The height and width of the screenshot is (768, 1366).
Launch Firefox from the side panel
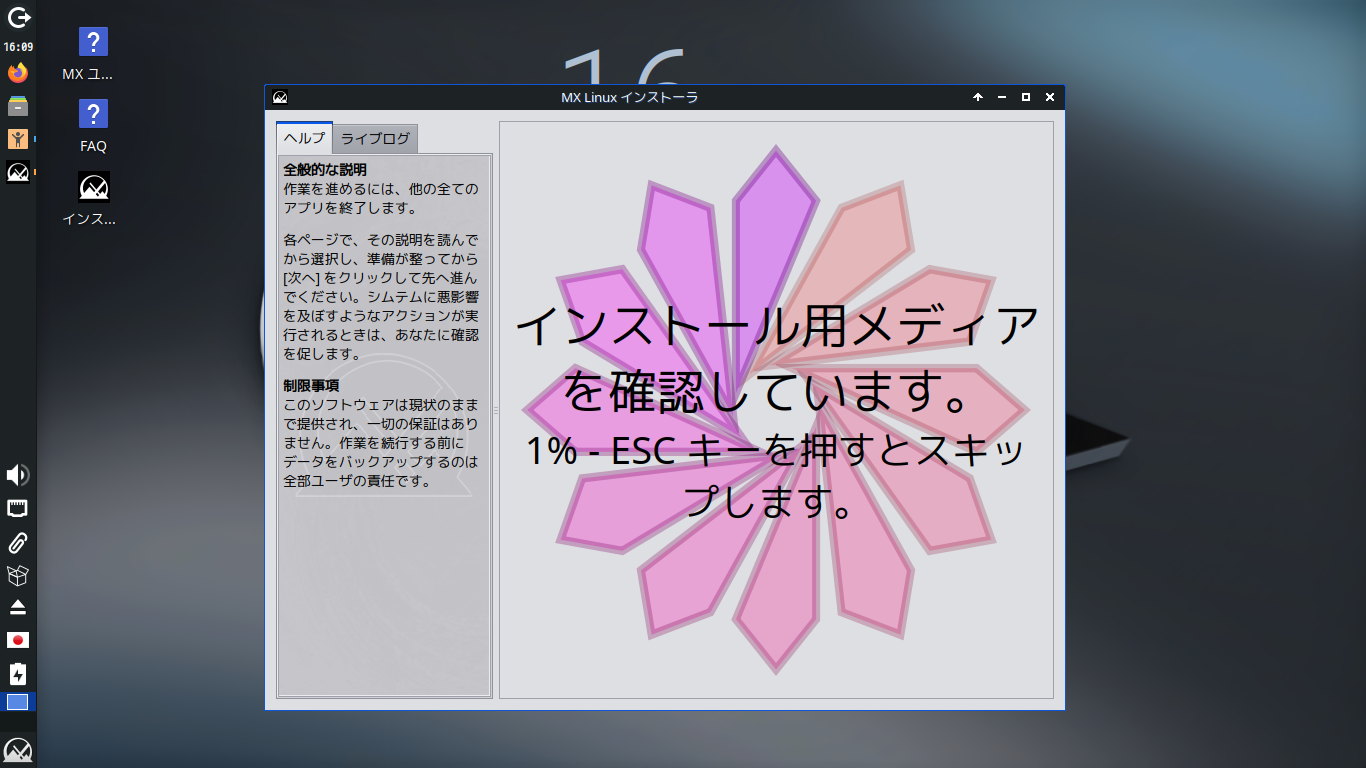click(18, 72)
